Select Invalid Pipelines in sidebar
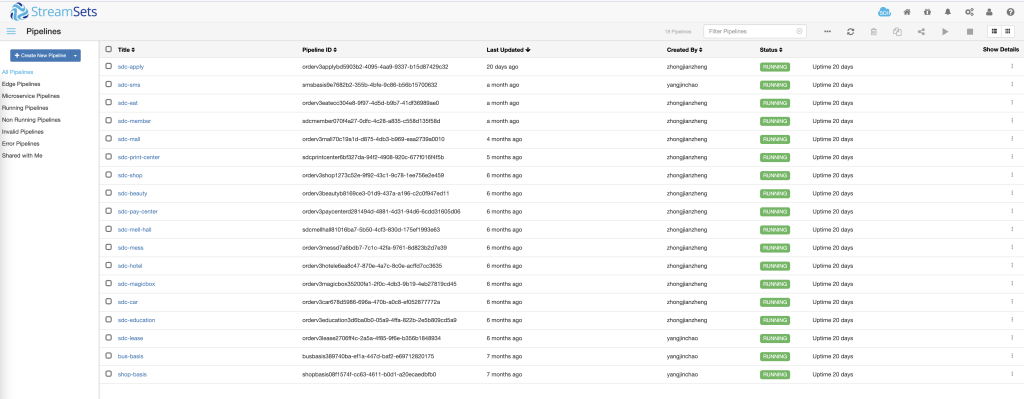 23,131
